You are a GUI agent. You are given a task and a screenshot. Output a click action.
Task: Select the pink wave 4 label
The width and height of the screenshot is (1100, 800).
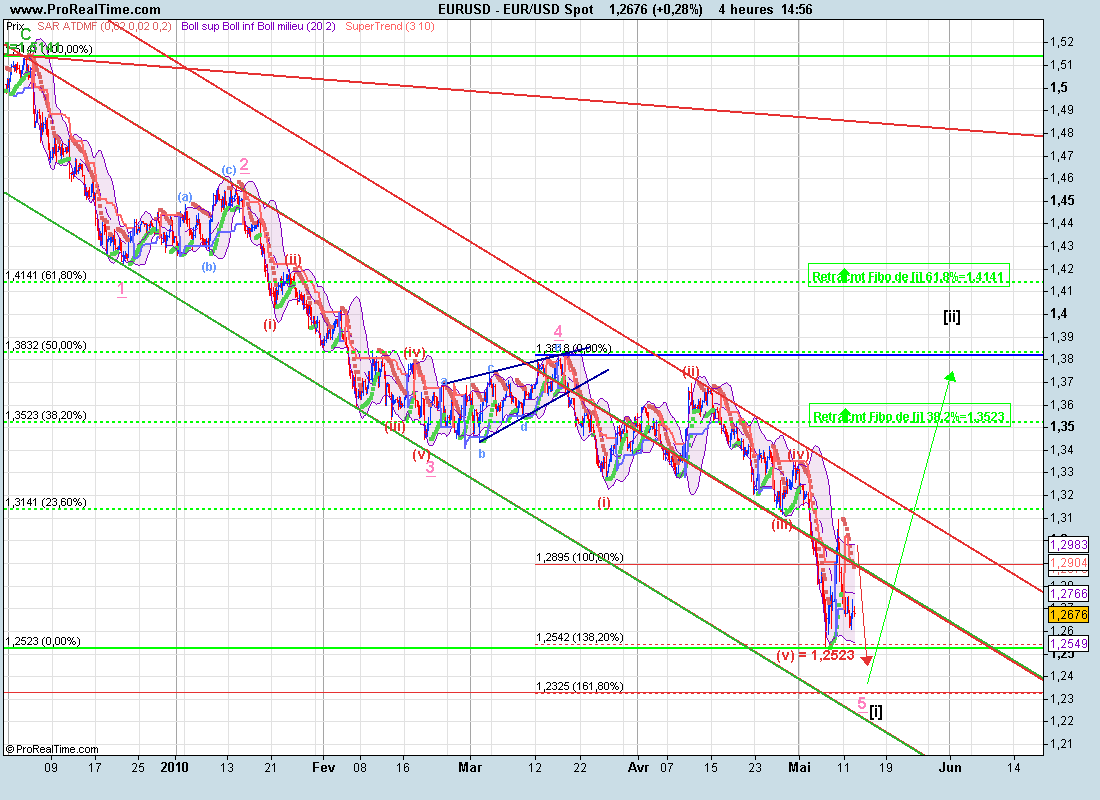(x=558, y=332)
